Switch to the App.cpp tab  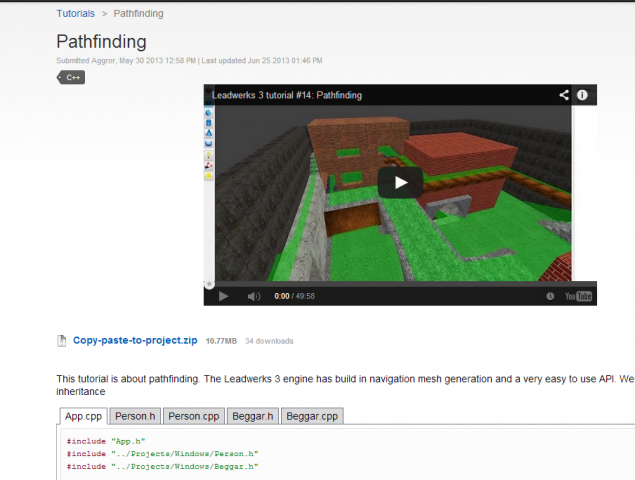pos(83,416)
